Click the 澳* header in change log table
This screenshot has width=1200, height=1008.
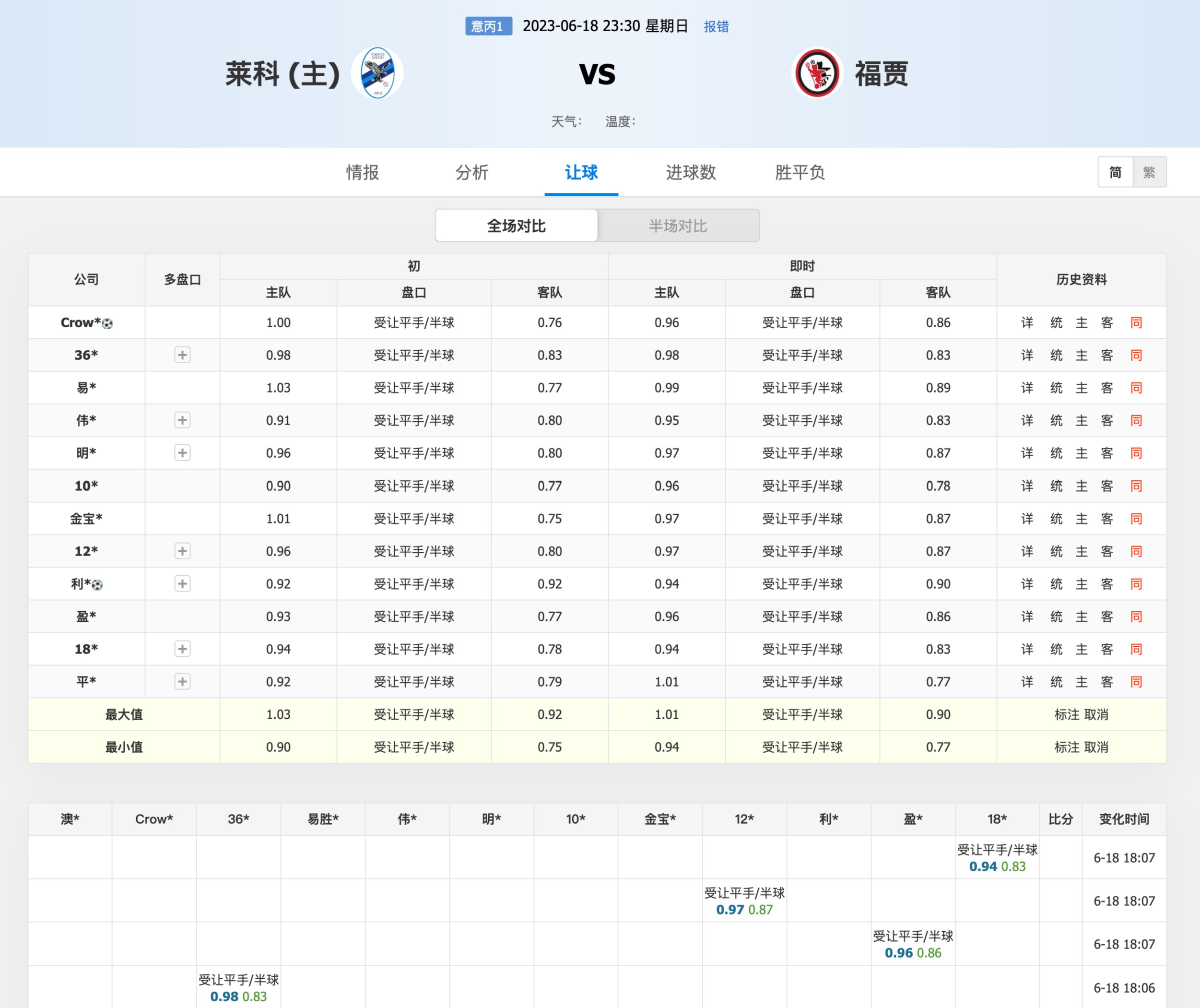point(71,819)
